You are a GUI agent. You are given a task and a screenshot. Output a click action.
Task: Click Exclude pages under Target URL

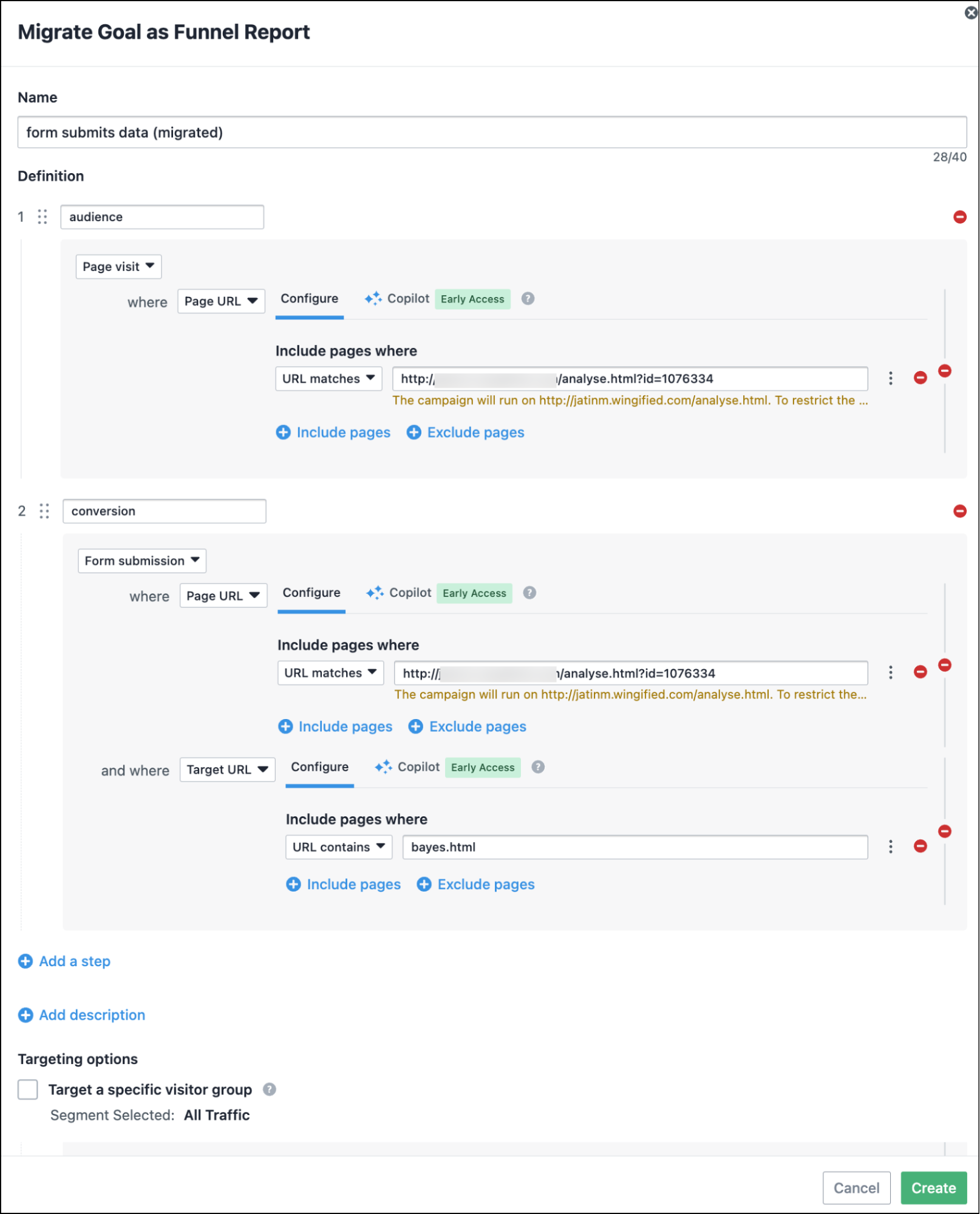point(476,884)
